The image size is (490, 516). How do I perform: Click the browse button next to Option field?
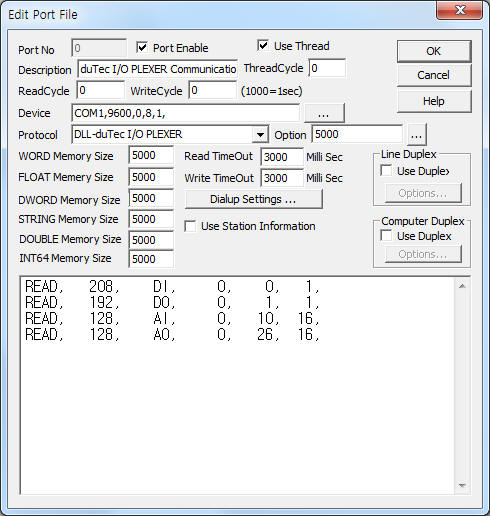[416, 135]
